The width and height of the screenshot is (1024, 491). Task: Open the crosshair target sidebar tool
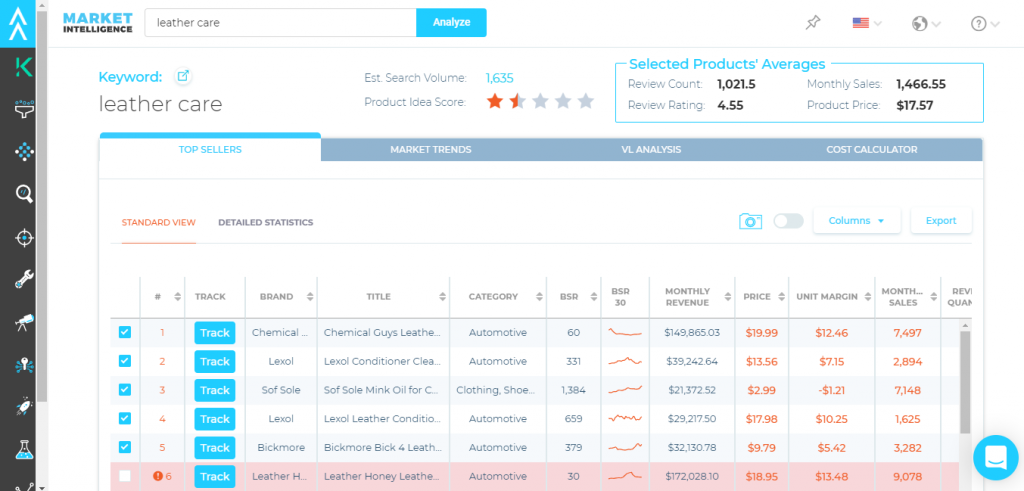(x=25, y=237)
